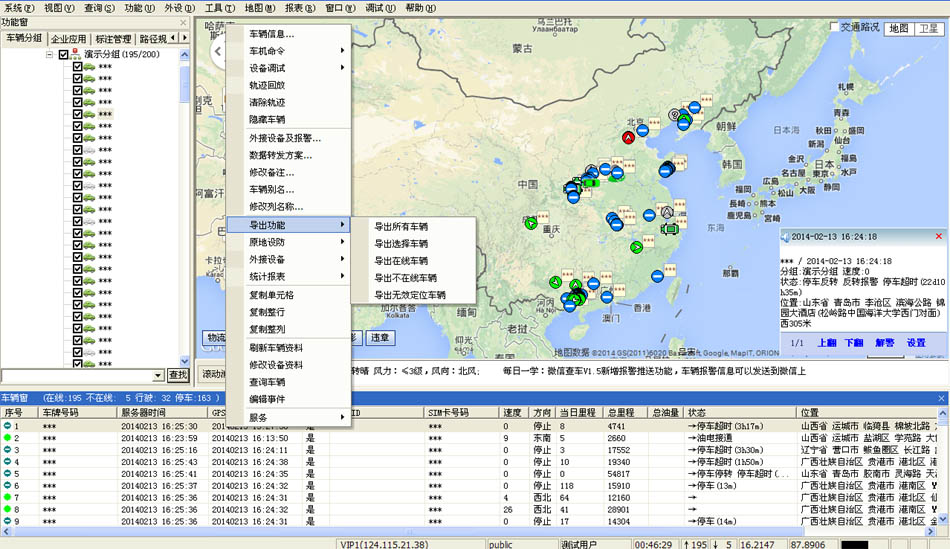This screenshot has width=950, height=549.
Task: Click the demo group network icon in tree
Action: (76, 54)
